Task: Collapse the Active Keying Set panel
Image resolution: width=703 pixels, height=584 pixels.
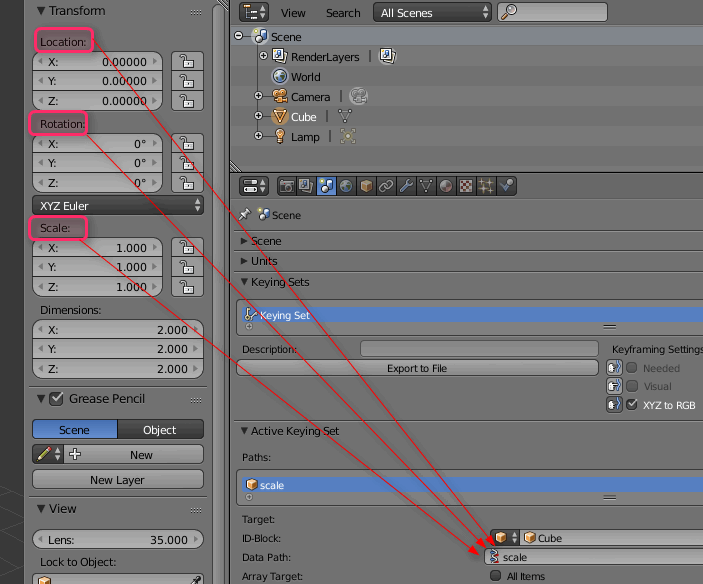Action: [x=244, y=431]
